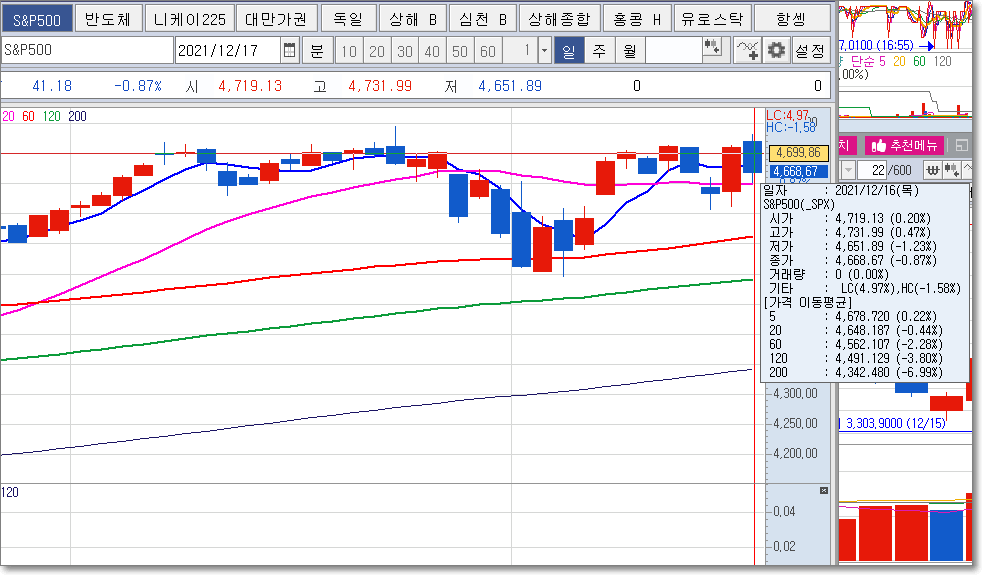
Task: Click the 60 moving average legend label
Action: point(28,116)
